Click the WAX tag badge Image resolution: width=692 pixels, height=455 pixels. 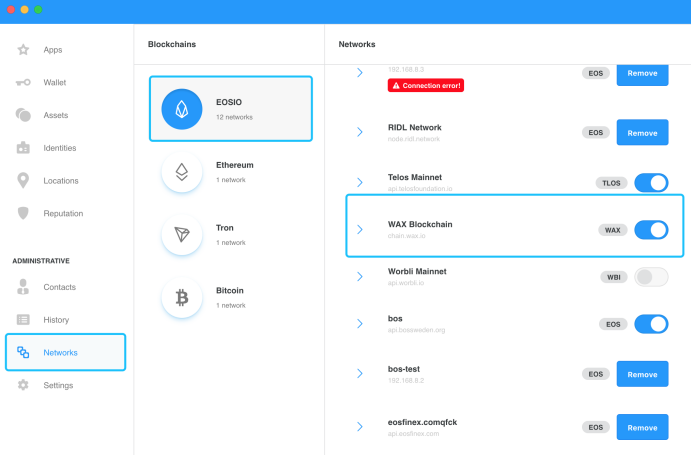(x=613, y=230)
